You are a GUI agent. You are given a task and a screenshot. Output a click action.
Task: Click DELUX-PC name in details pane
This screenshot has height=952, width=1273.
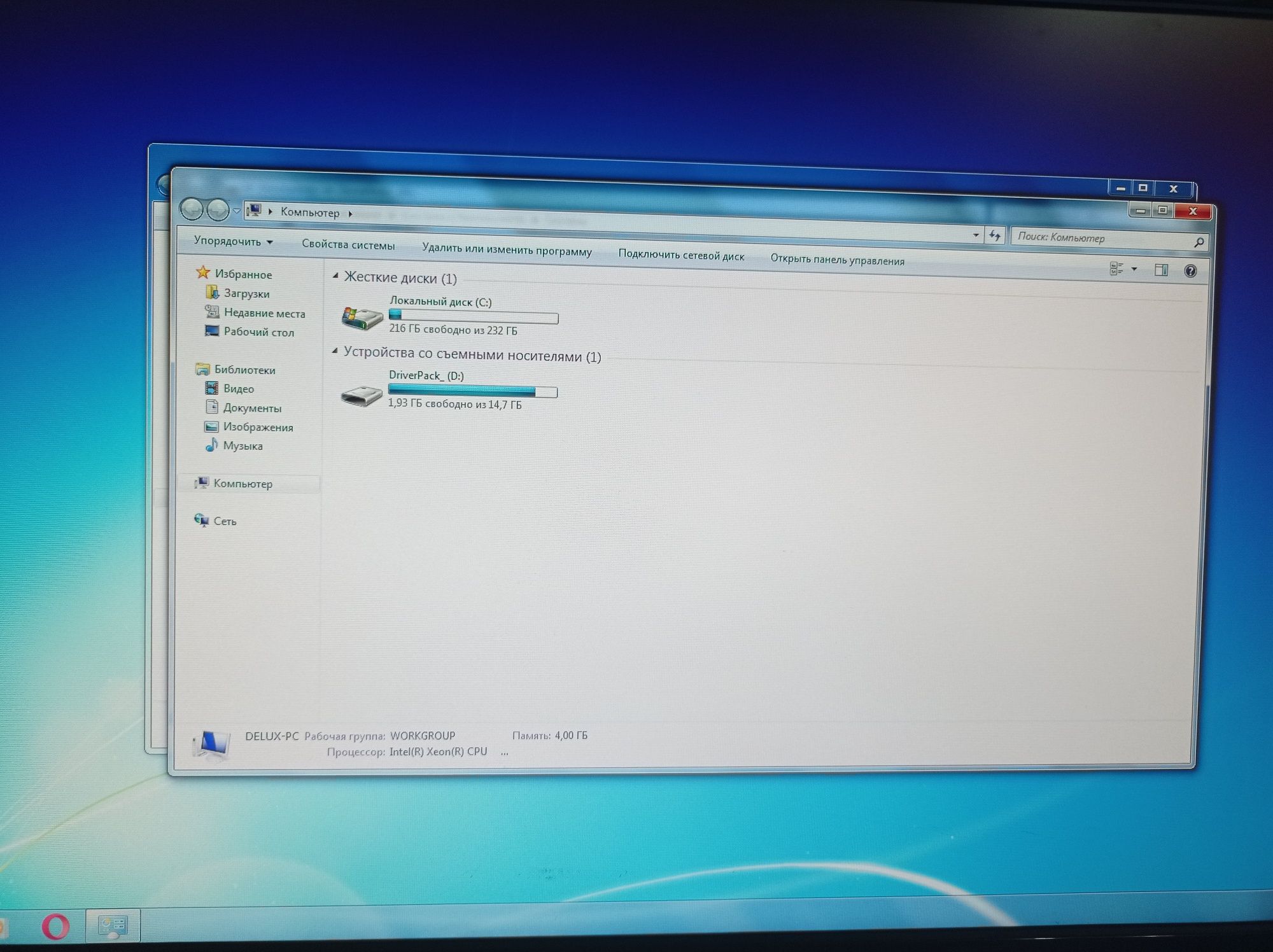click(x=272, y=736)
